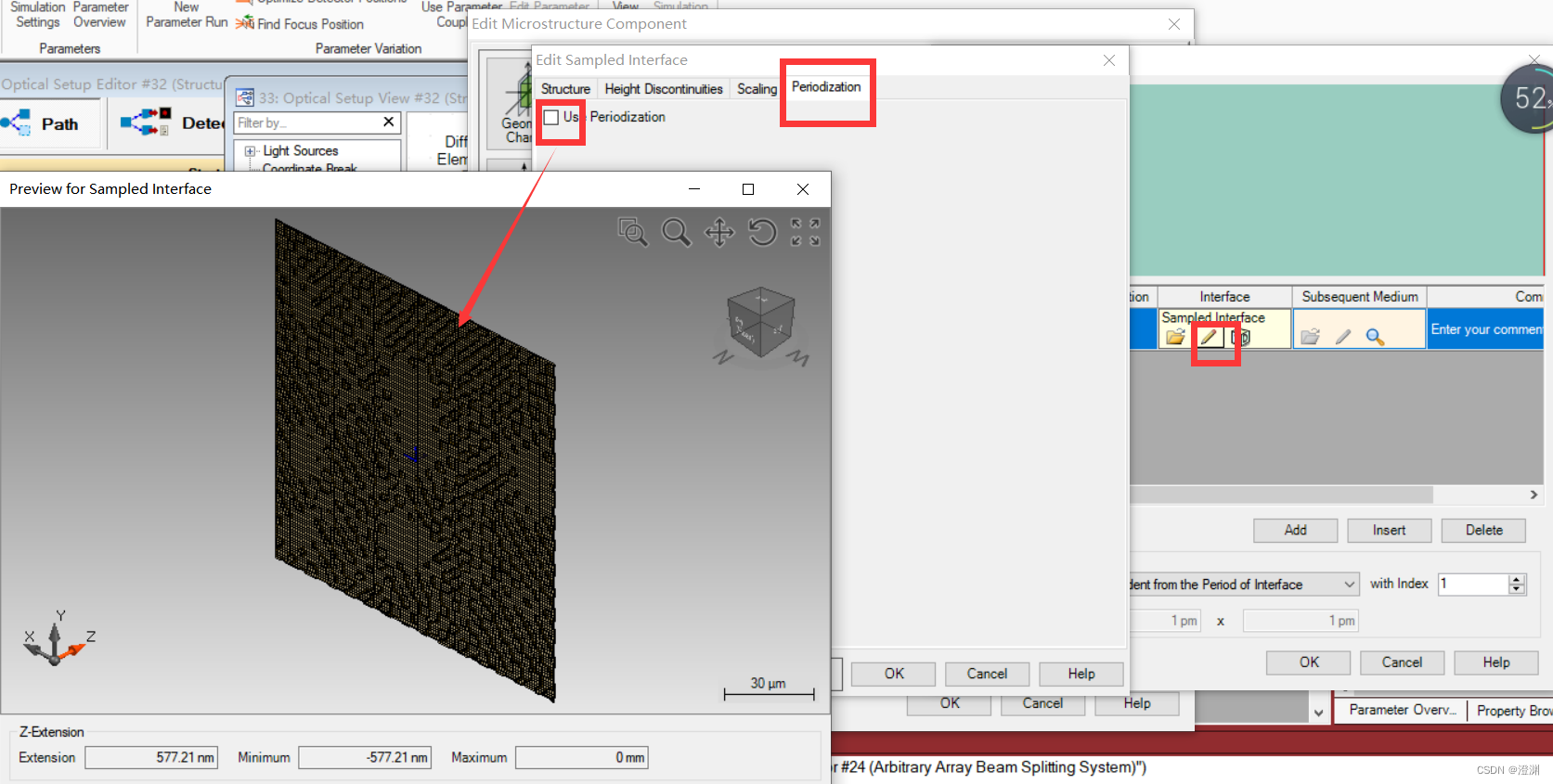Click Parameter Overview in the ribbon

pos(100,15)
